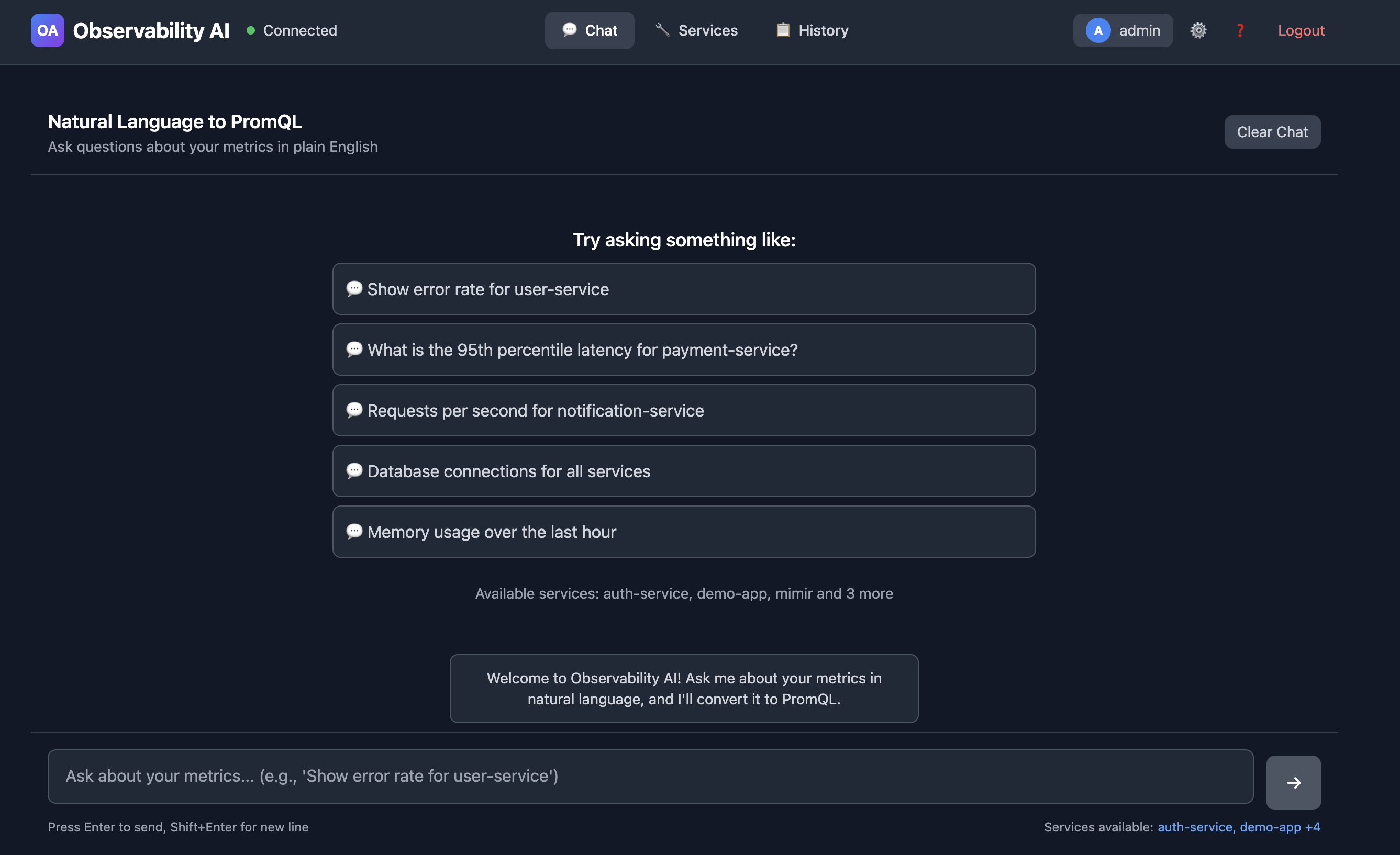Image resolution: width=1400 pixels, height=855 pixels.
Task: Choose 'Memory usage over the last hour' suggestion
Action: coord(684,532)
